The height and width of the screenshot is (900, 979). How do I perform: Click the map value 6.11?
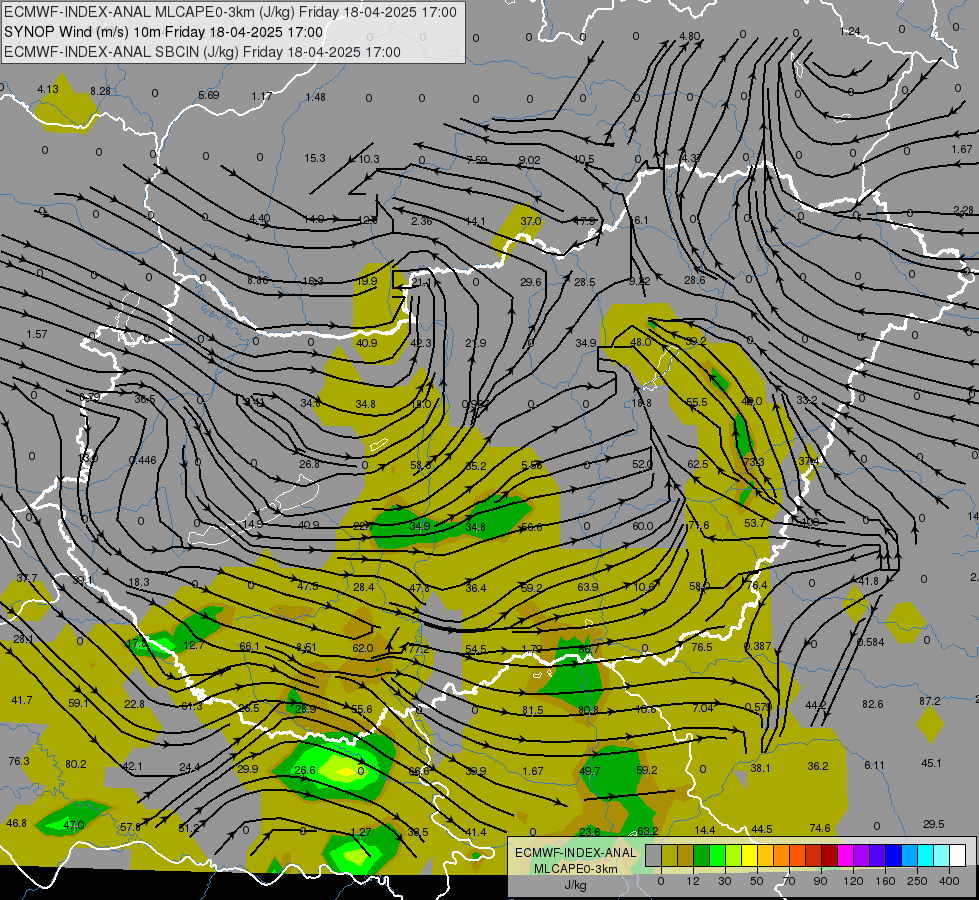click(x=874, y=765)
